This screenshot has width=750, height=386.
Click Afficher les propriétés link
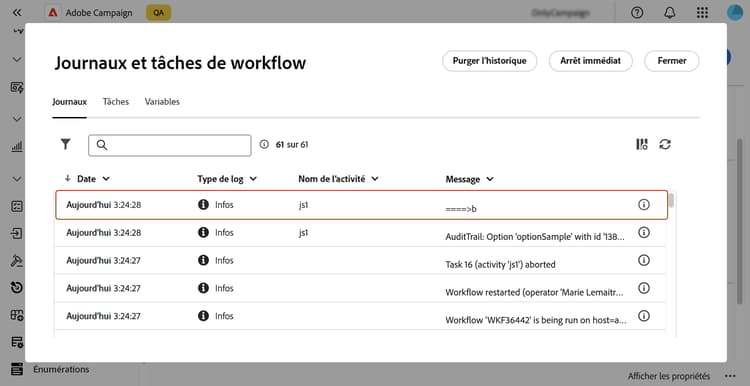[669, 376]
